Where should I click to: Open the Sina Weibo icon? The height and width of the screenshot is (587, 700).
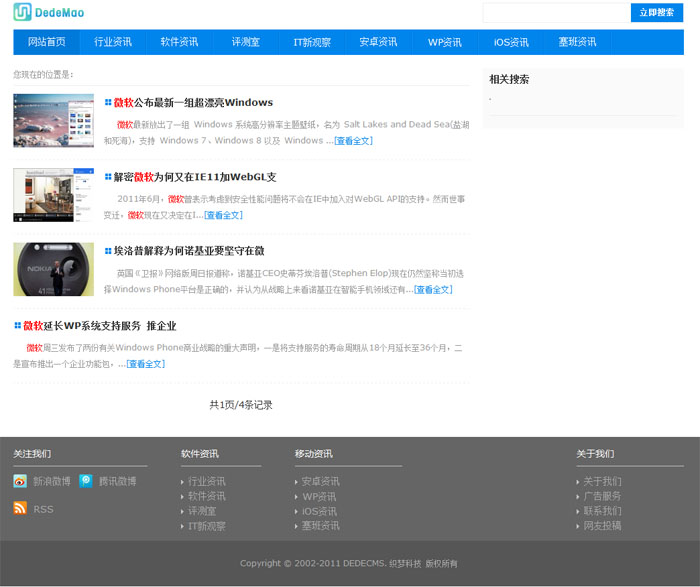20,481
